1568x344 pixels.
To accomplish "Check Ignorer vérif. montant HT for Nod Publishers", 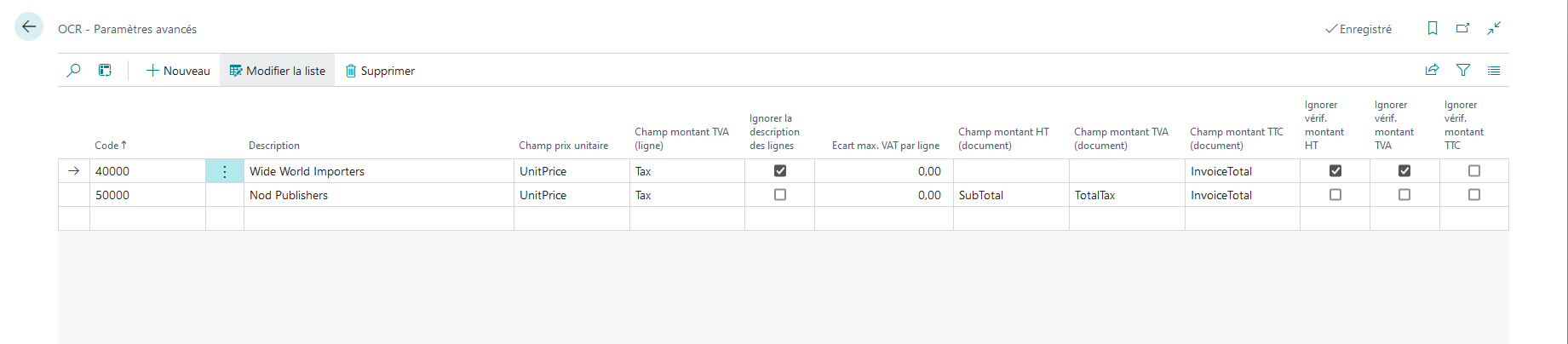I will tap(1335, 195).
